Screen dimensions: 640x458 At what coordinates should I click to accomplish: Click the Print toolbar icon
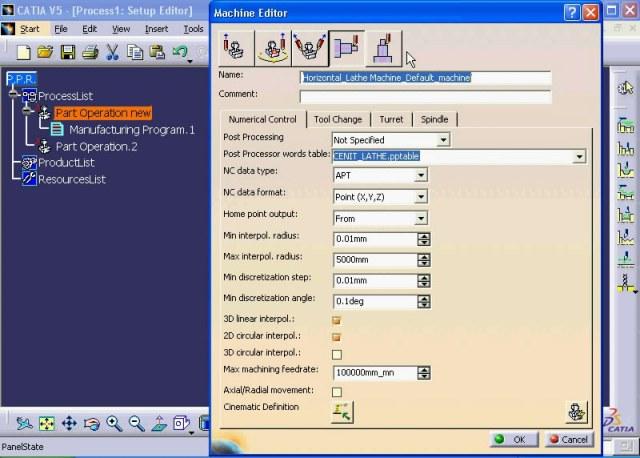[x=90, y=52]
